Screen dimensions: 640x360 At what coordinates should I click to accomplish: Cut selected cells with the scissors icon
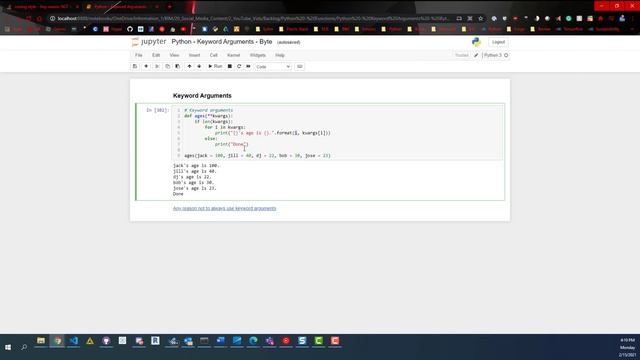coord(157,66)
